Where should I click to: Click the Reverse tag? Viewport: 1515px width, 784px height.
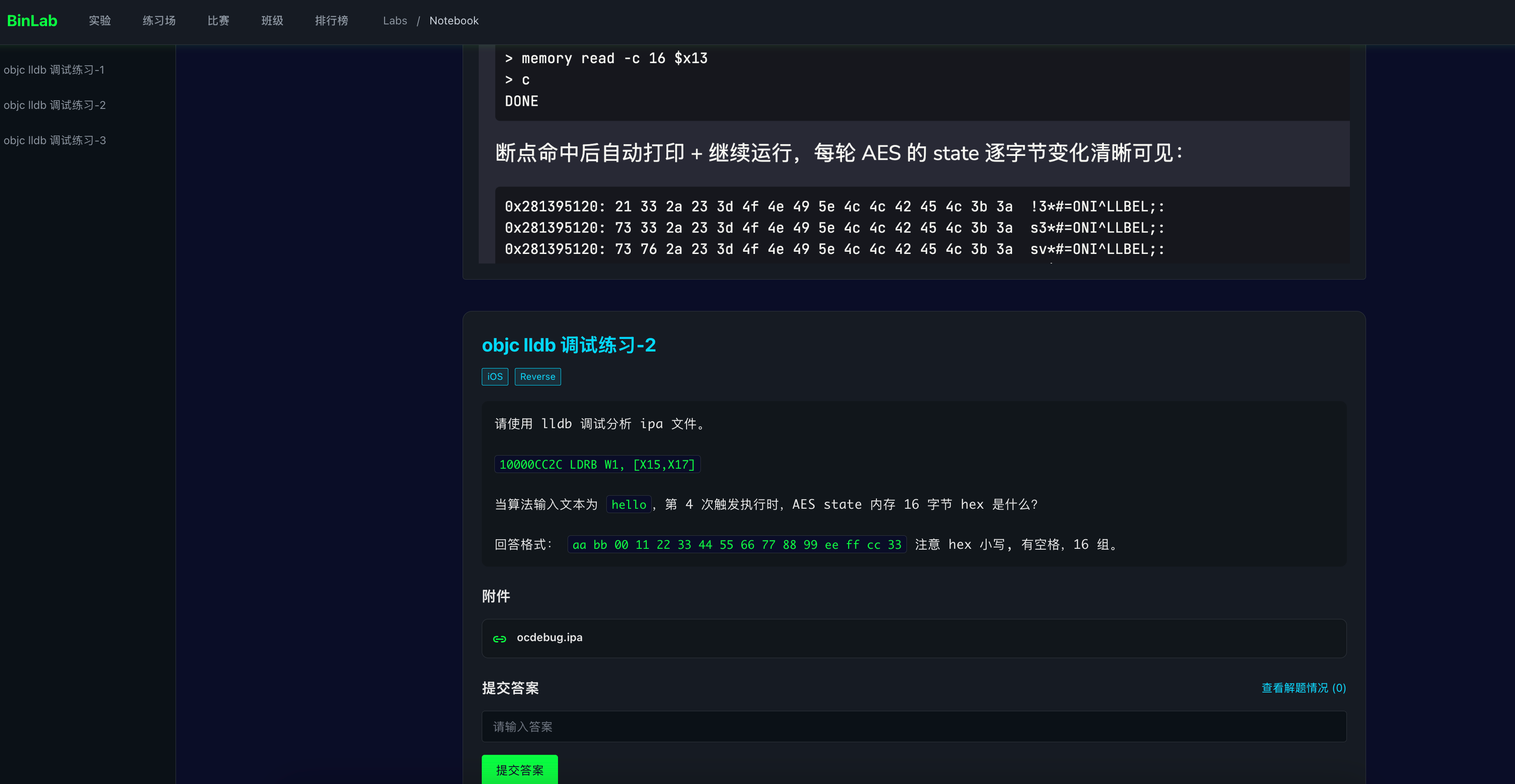(537, 376)
